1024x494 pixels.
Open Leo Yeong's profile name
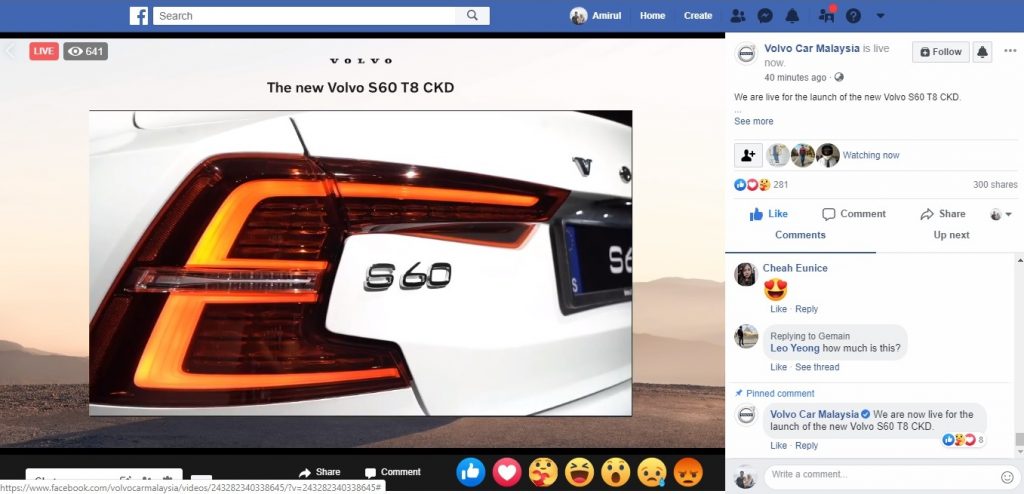pos(795,348)
